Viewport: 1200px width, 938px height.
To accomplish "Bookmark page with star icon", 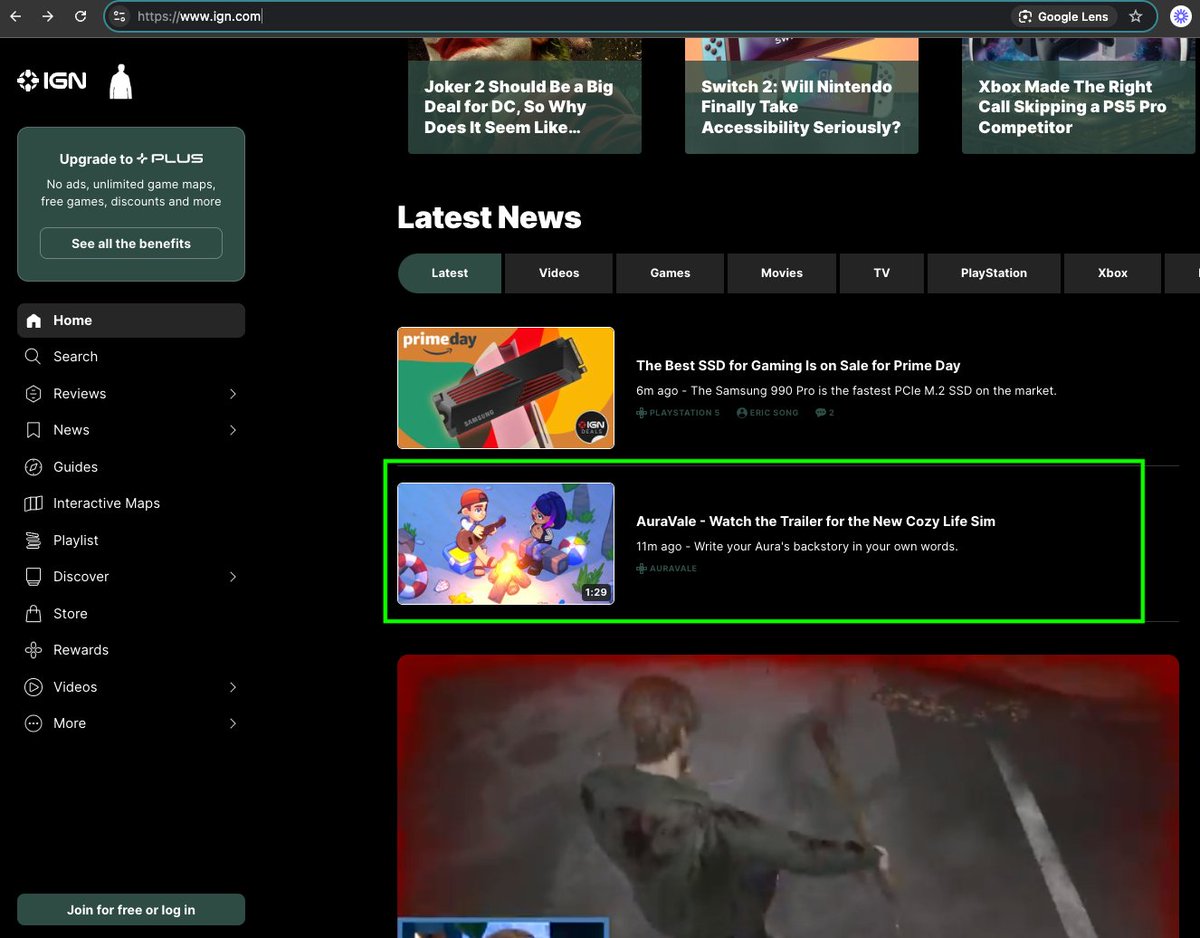I will [1135, 16].
